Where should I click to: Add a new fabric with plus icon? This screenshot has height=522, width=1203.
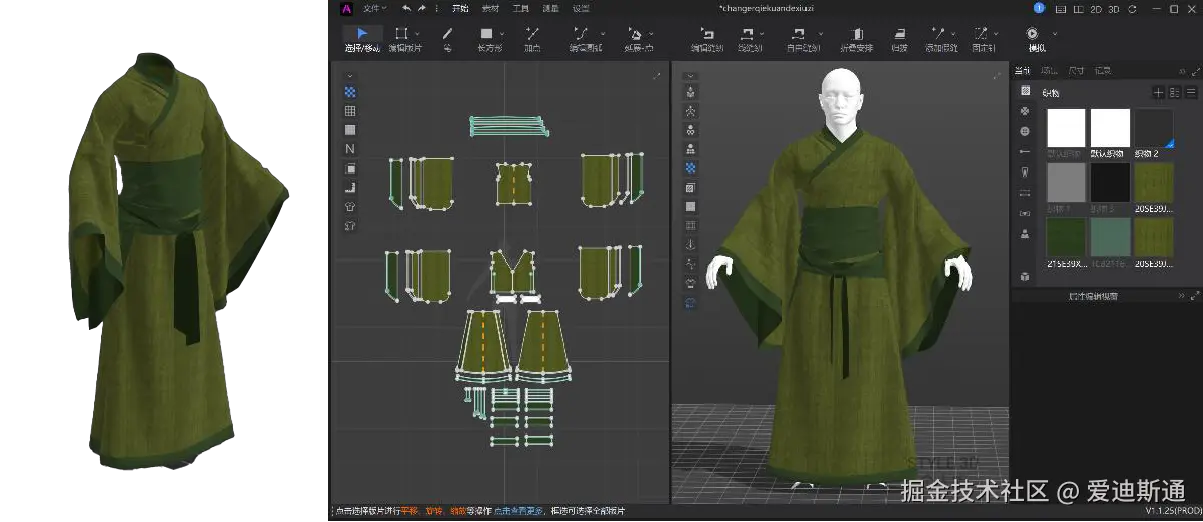(x=1158, y=92)
